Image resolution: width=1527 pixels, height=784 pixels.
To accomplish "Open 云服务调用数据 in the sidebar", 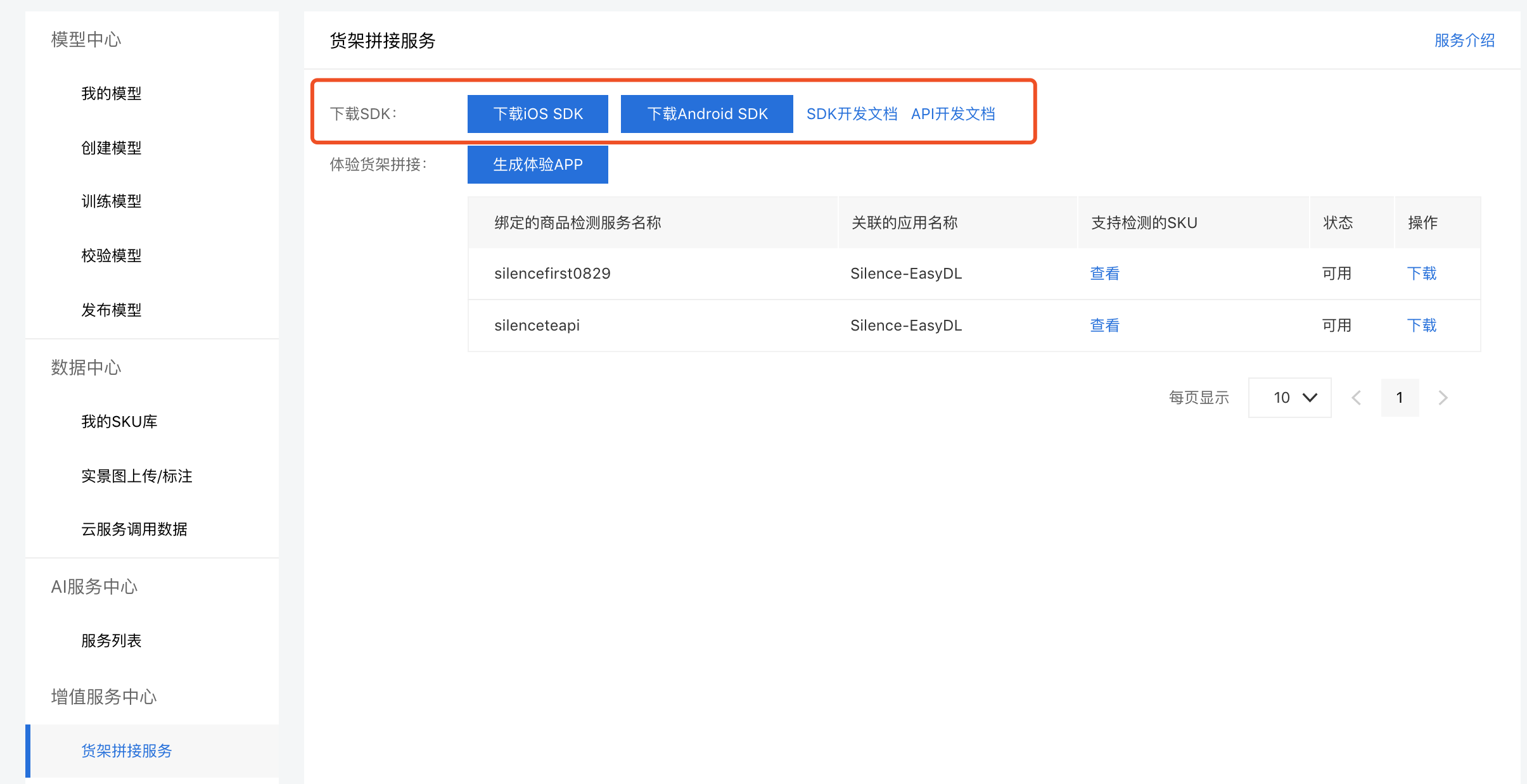I will pyautogui.click(x=134, y=529).
